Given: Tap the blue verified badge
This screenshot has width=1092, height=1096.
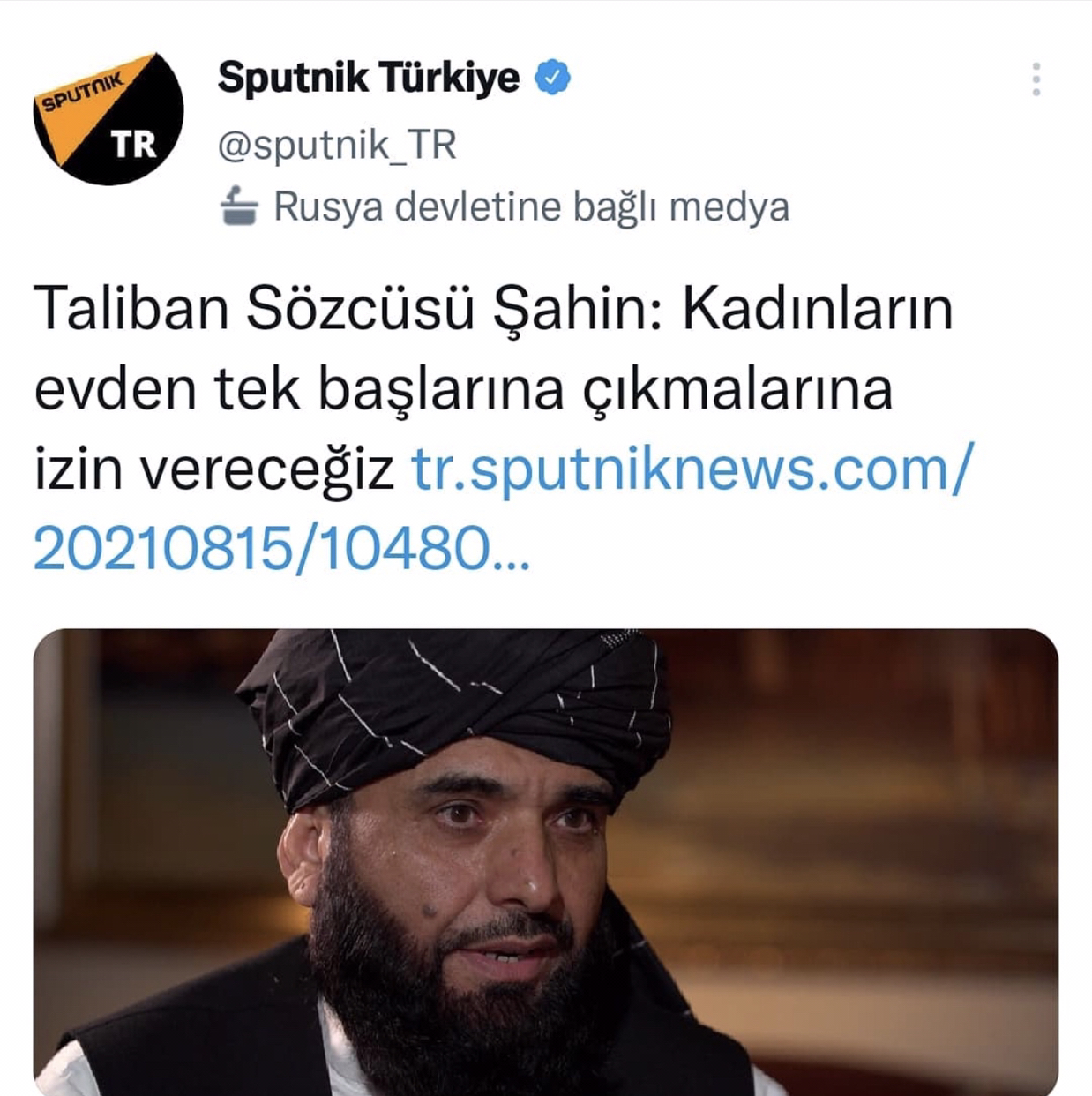Looking at the screenshot, I should pos(552,78).
